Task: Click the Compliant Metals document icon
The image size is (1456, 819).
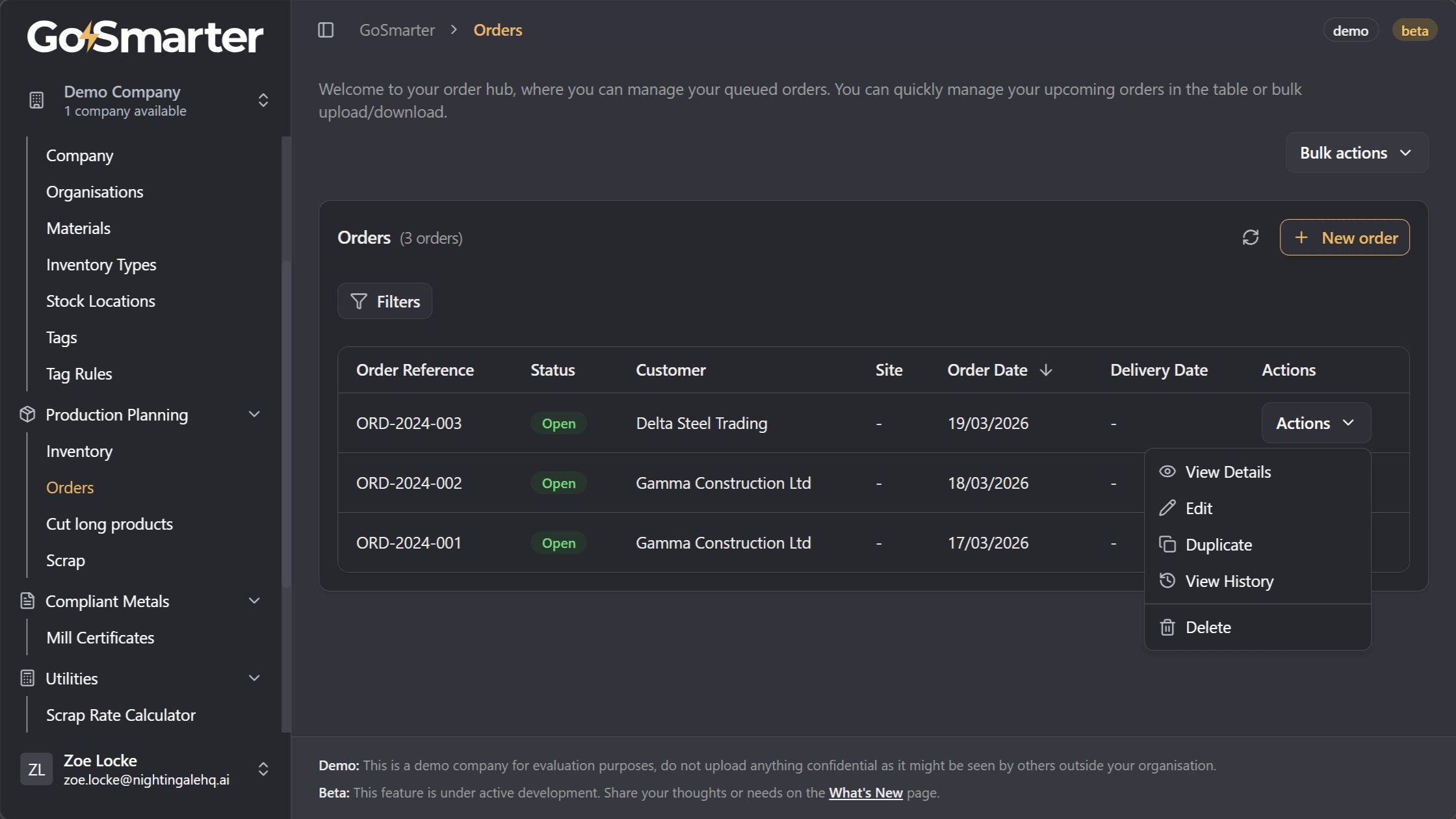Action: pos(27,601)
